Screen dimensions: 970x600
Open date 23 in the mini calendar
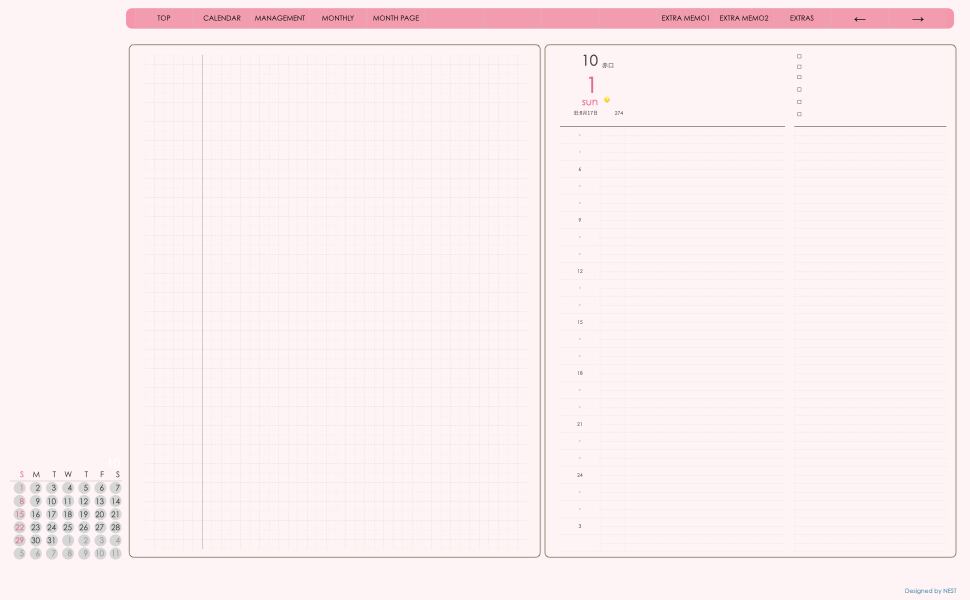tap(36, 527)
